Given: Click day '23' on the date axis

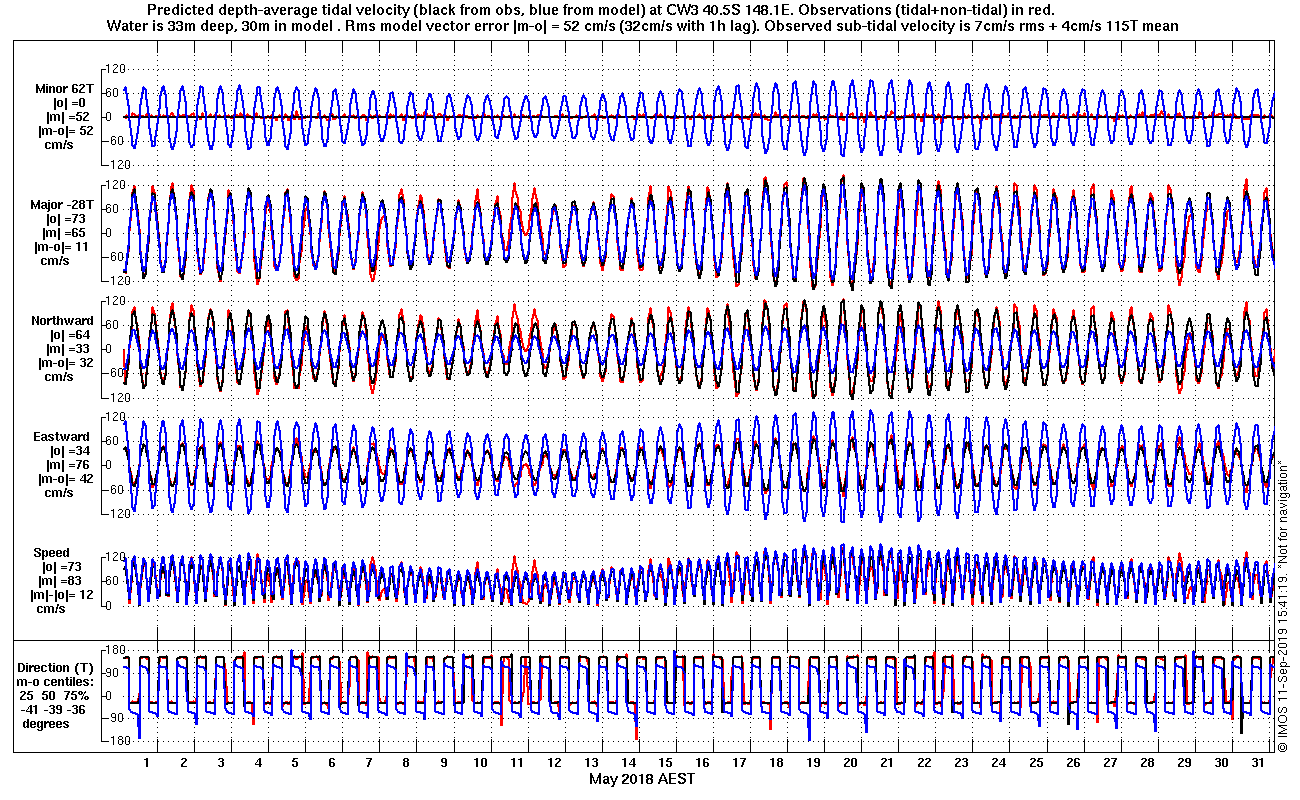Looking at the screenshot, I should click(x=962, y=762).
